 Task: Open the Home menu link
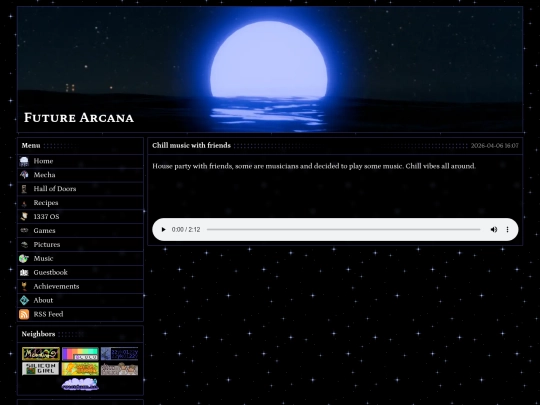pyautogui.click(x=43, y=161)
